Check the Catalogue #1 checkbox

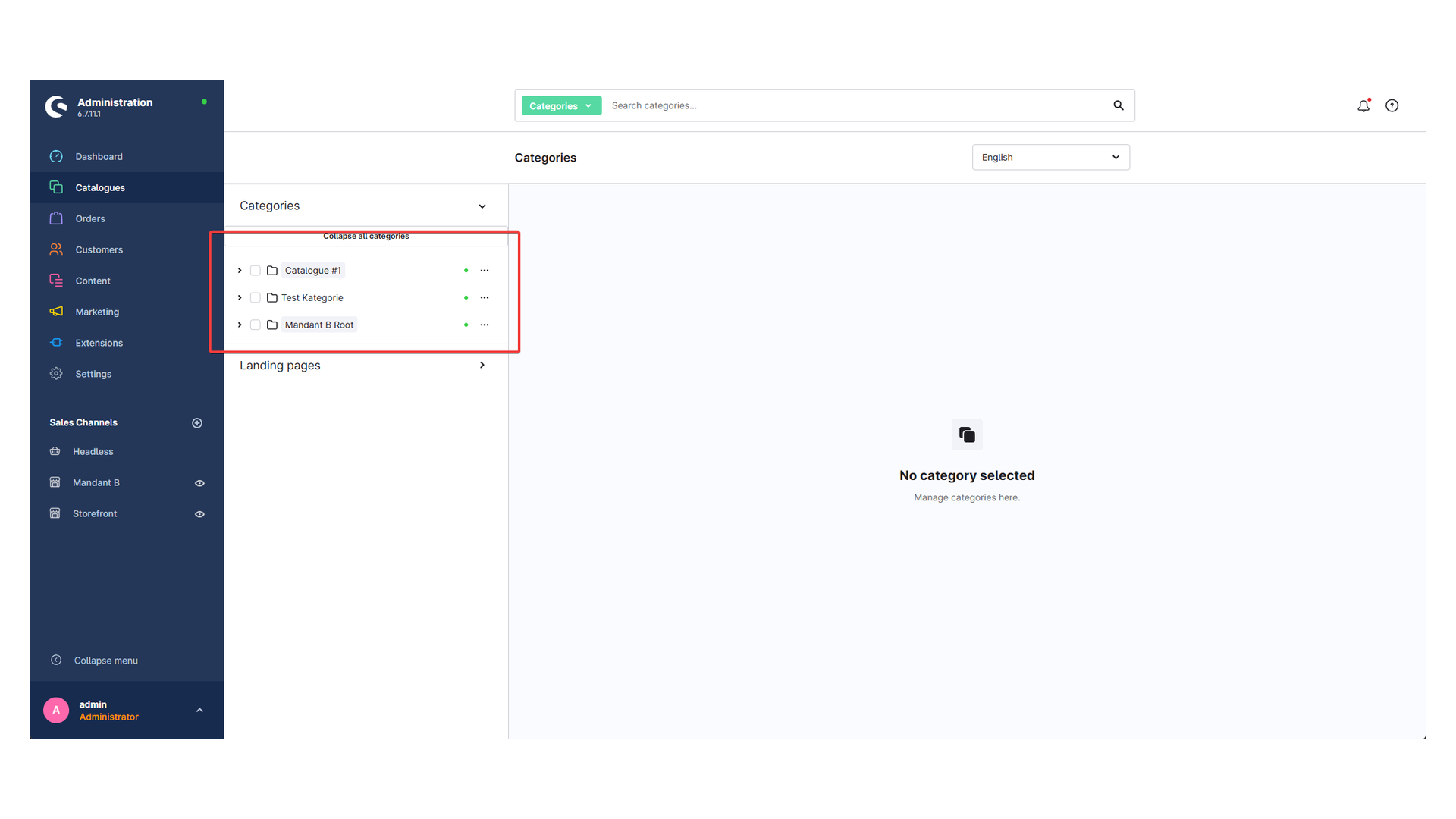pyautogui.click(x=256, y=271)
